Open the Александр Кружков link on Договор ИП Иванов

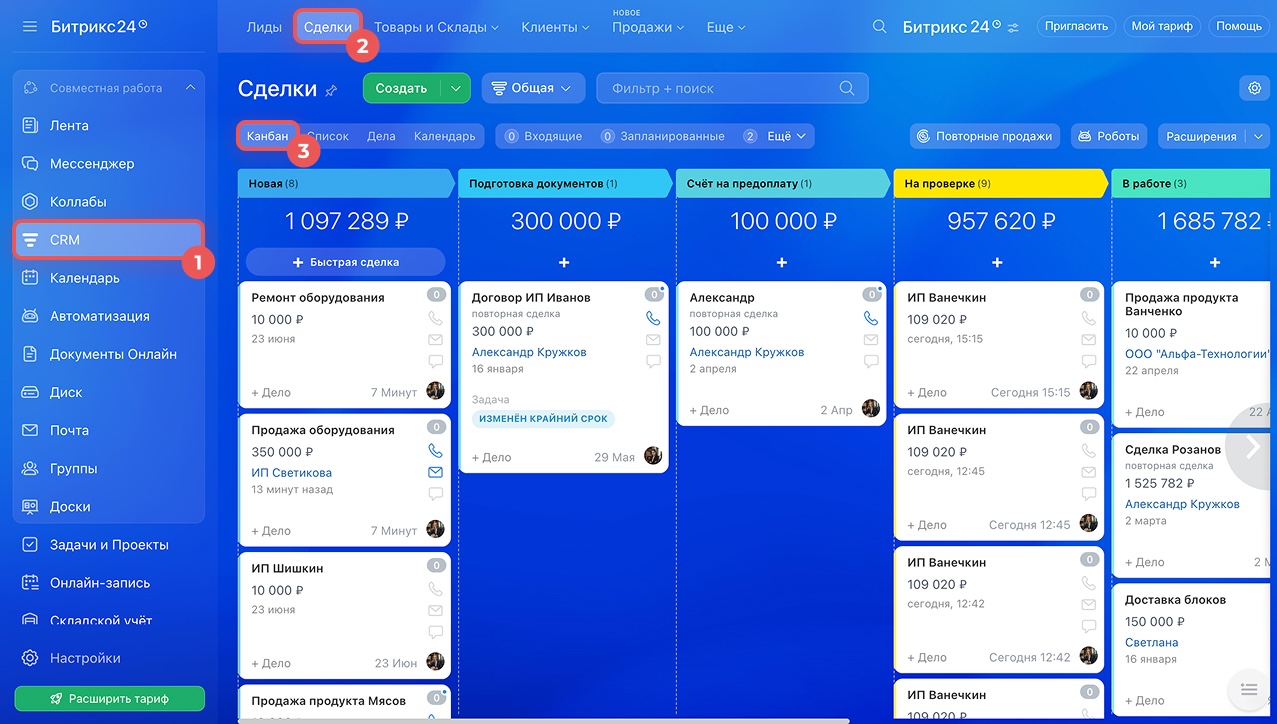(529, 352)
